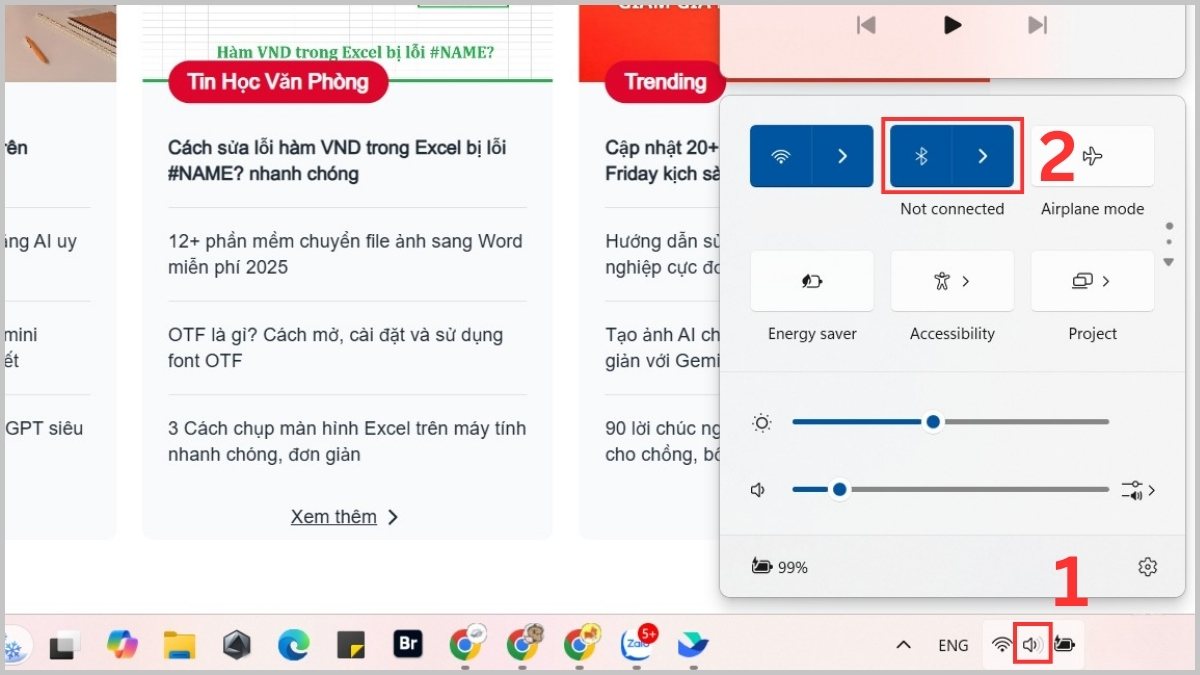Turn on Energy saver
1200x675 pixels.
point(811,281)
